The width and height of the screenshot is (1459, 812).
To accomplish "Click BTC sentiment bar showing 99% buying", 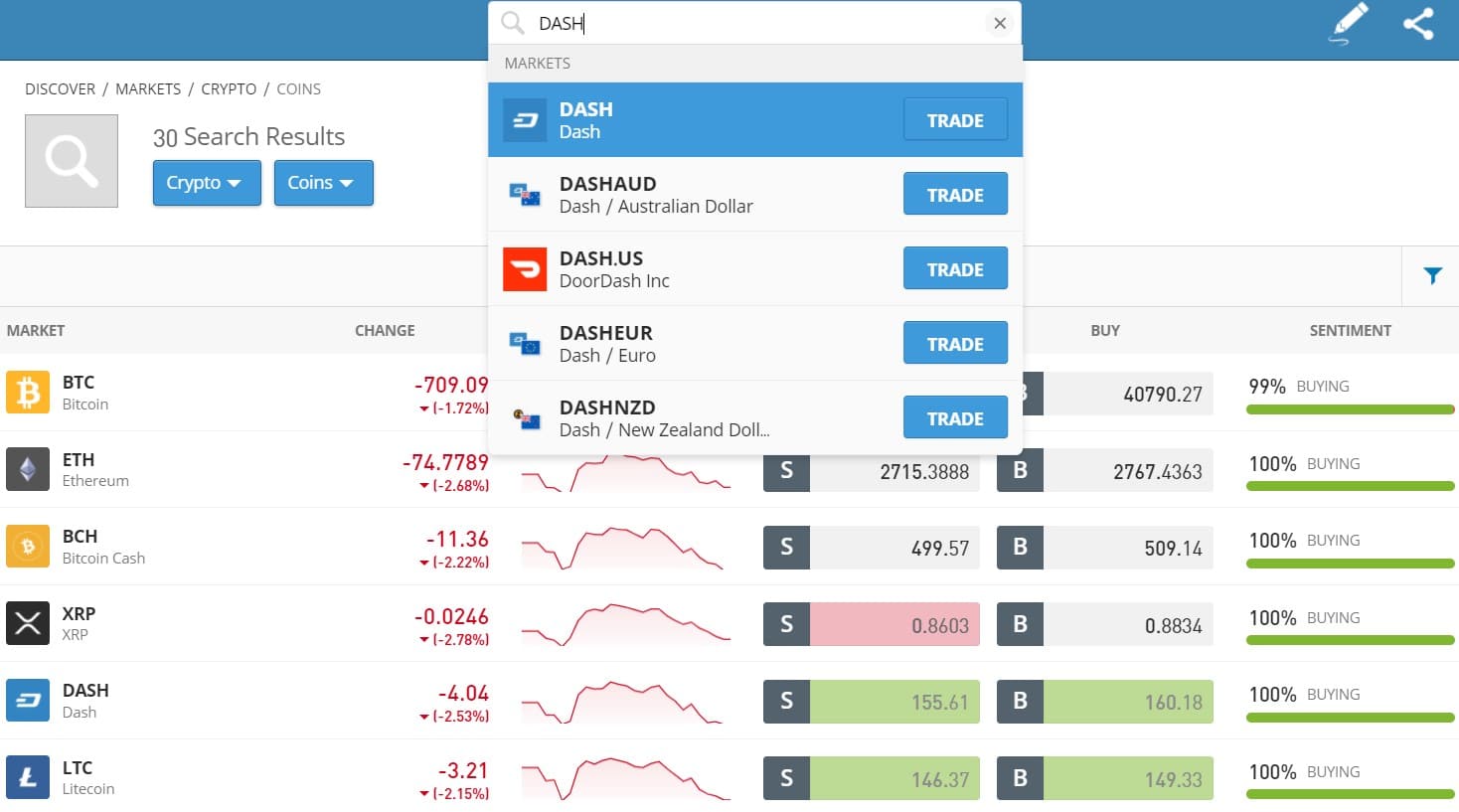I will pyautogui.click(x=1350, y=409).
